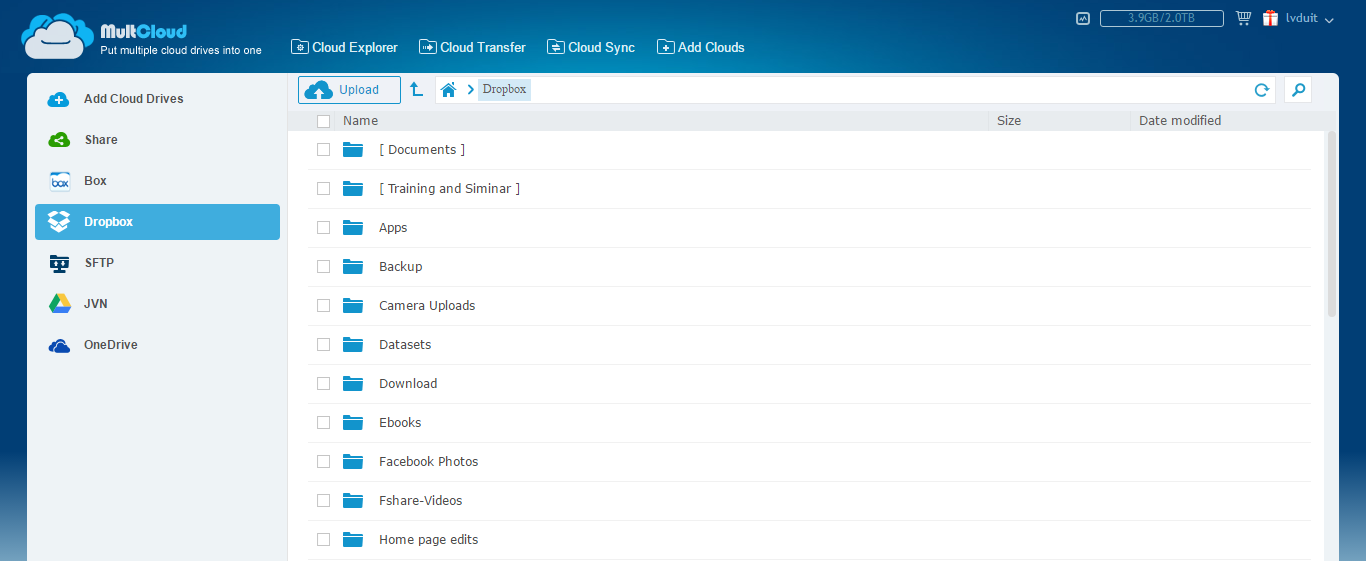This screenshot has width=1366, height=561.
Task: Sort by Date modified column
Action: [1180, 121]
